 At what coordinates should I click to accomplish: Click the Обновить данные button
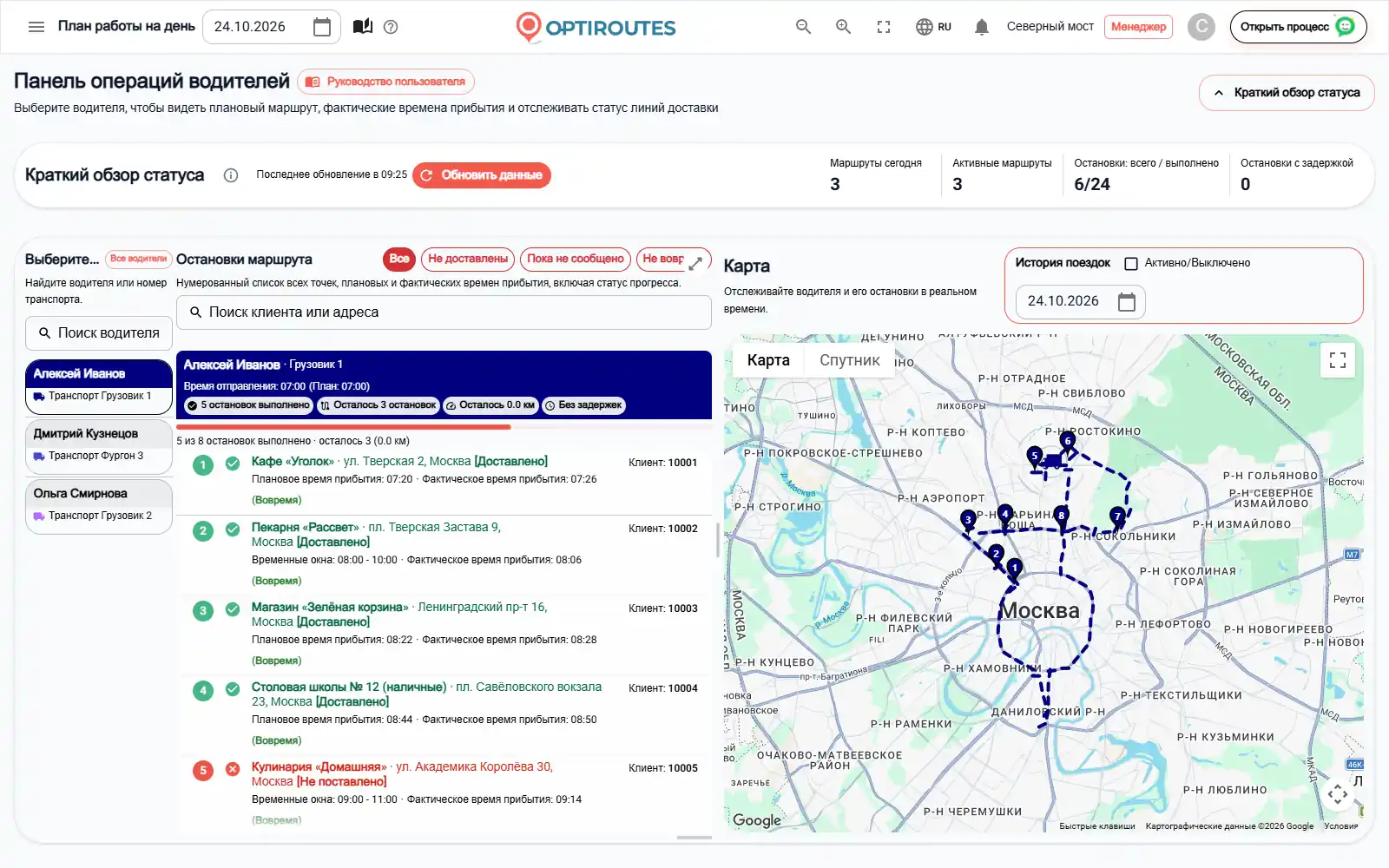pos(482,175)
